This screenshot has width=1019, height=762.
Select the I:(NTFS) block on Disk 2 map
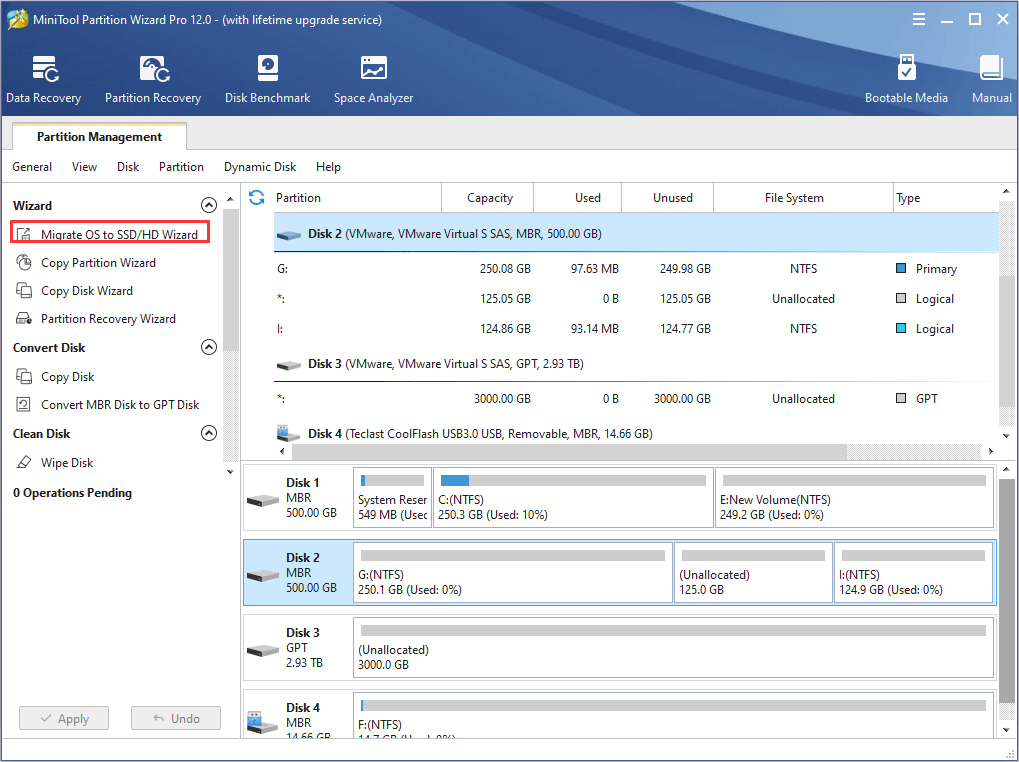pyautogui.click(x=914, y=572)
